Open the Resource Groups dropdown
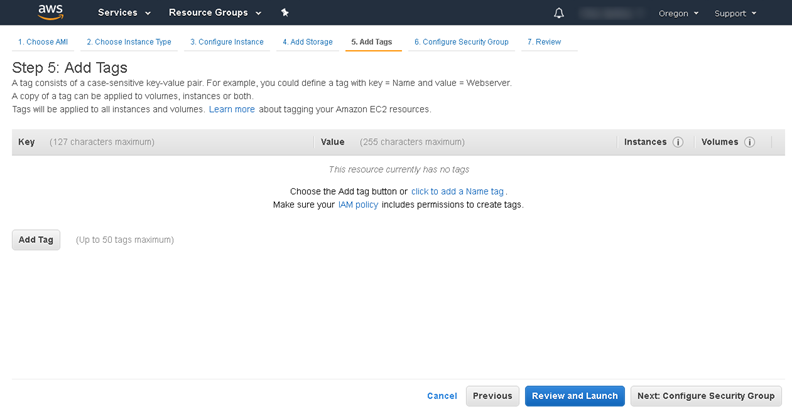 tap(215, 13)
